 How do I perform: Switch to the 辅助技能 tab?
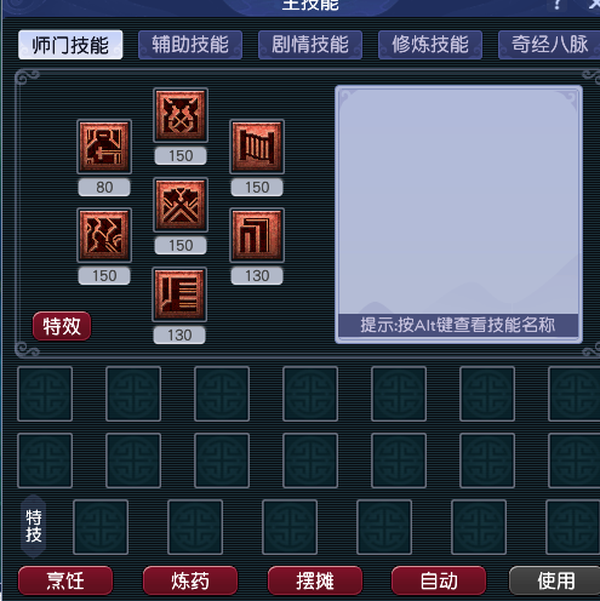coord(190,45)
